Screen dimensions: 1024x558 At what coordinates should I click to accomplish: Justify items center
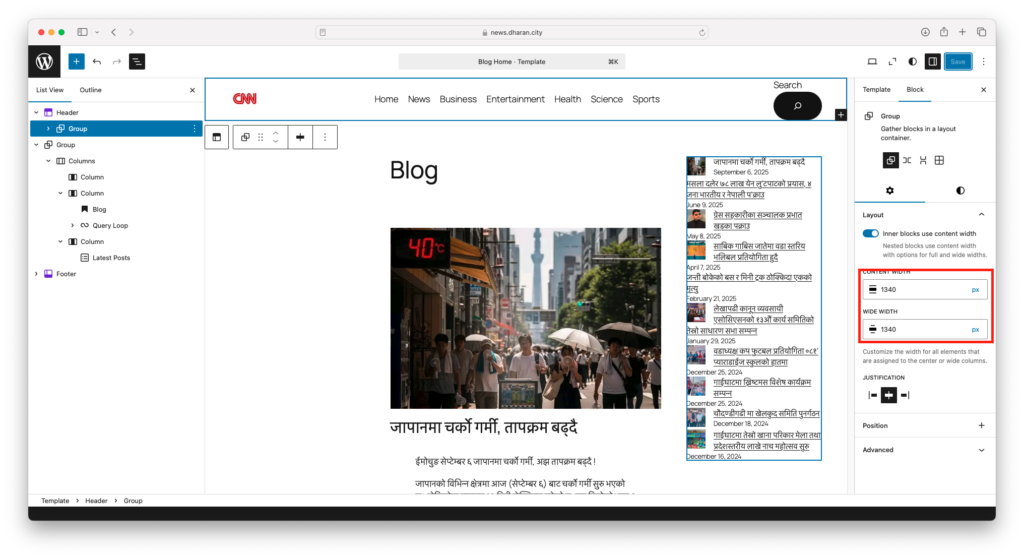pyautogui.click(x=889, y=395)
